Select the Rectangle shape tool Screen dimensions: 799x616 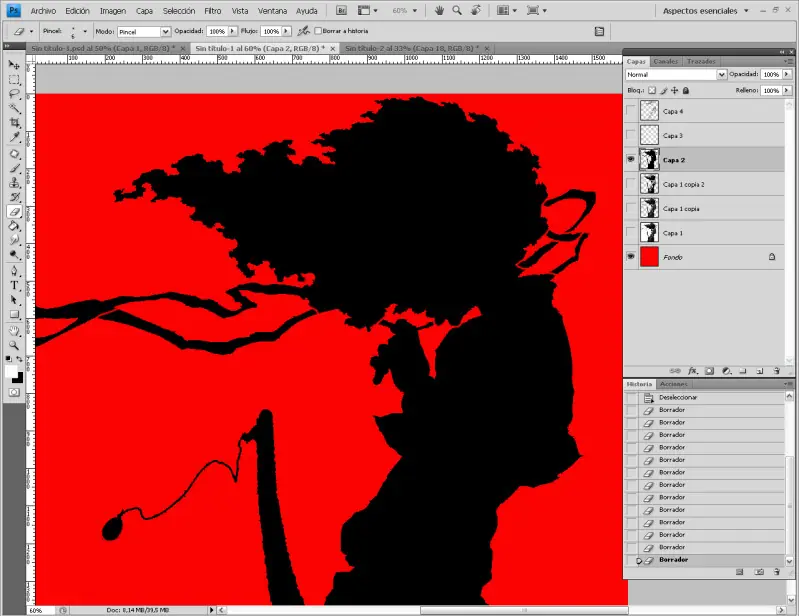[x=14, y=314]
